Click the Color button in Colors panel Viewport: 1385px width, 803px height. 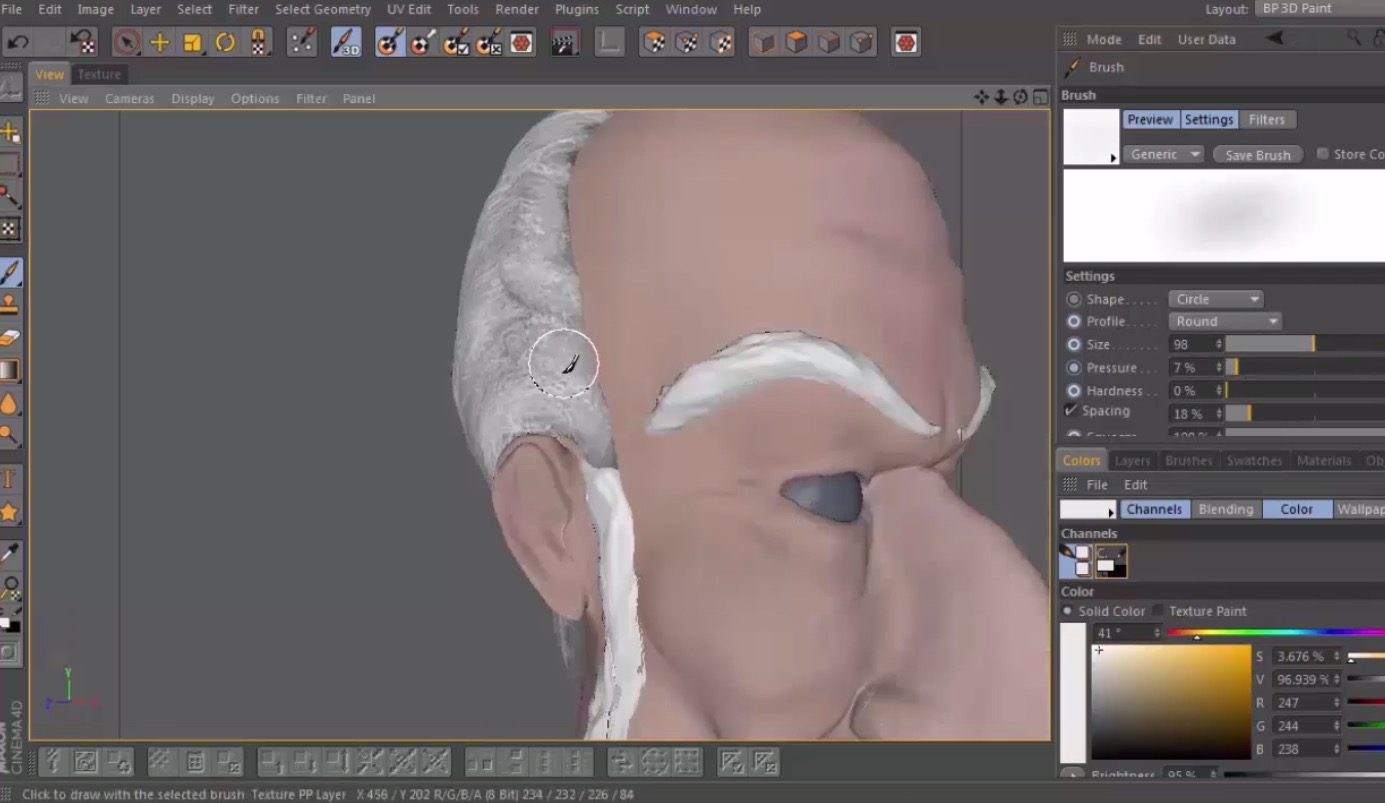(x=1297, y=509)
